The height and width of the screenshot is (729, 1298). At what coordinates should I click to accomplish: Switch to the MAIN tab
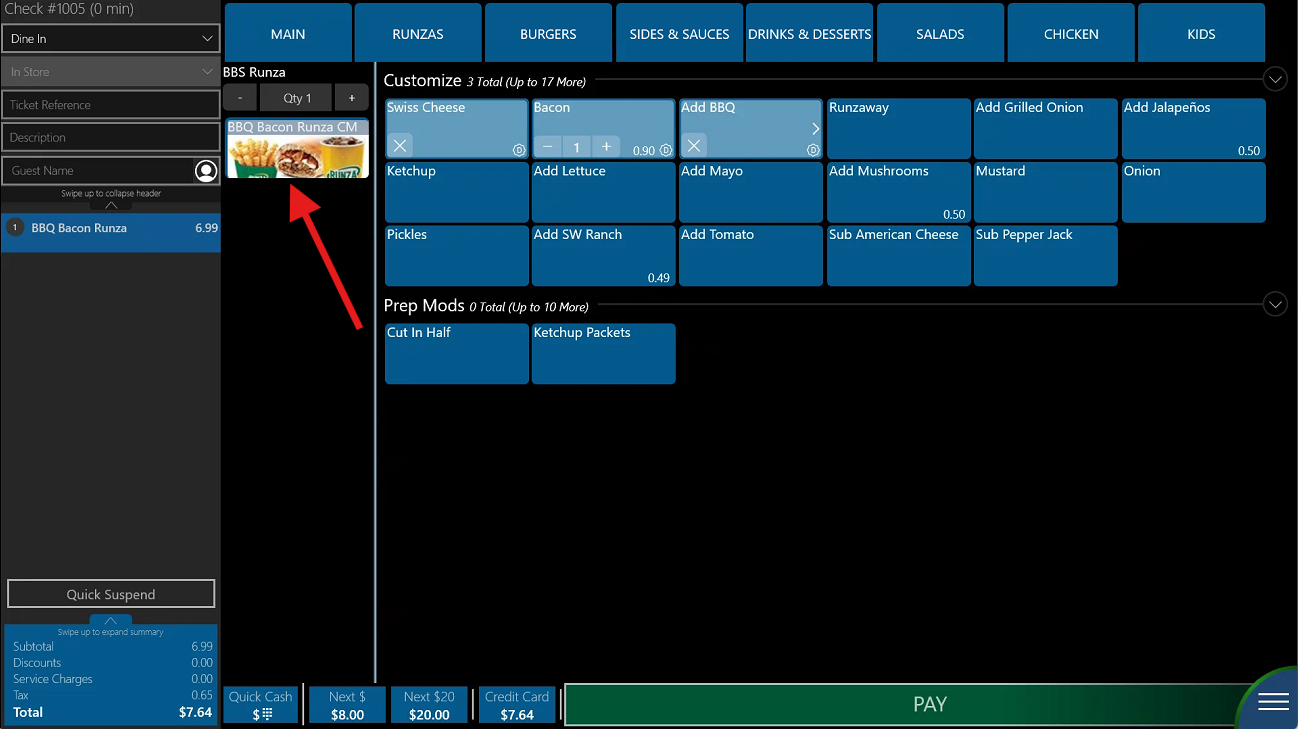[288, 33]
